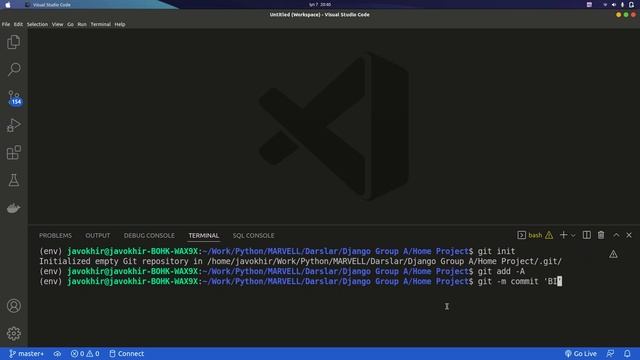
Task: Maximize panel with up chevron
Action: (x=616, y=235)
